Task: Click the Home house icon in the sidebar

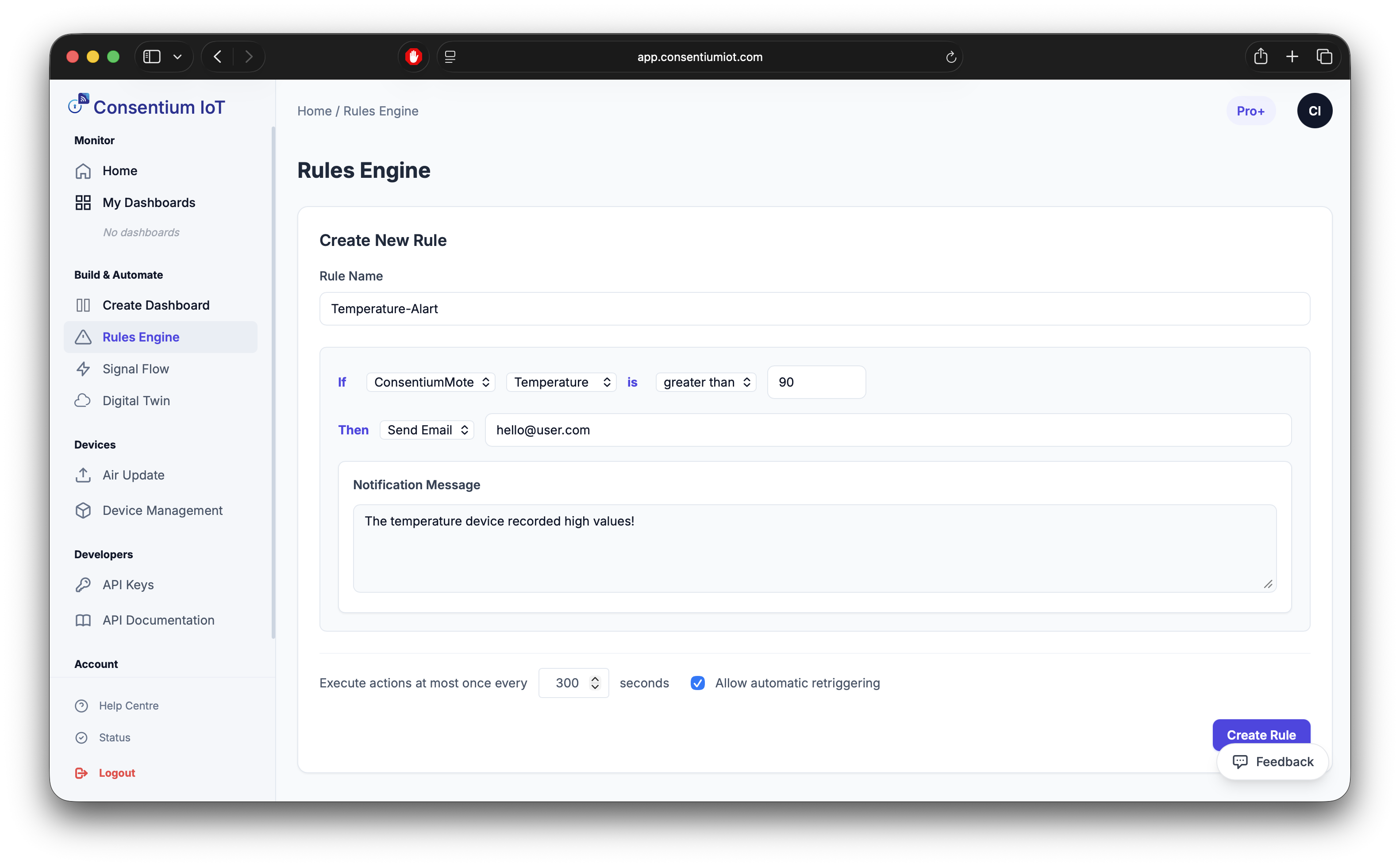Action: tap(83, 171)
